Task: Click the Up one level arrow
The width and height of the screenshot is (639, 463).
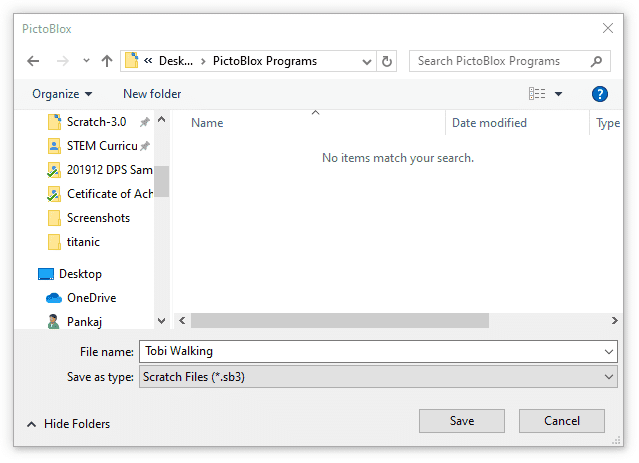Action: tap(107, 61)
